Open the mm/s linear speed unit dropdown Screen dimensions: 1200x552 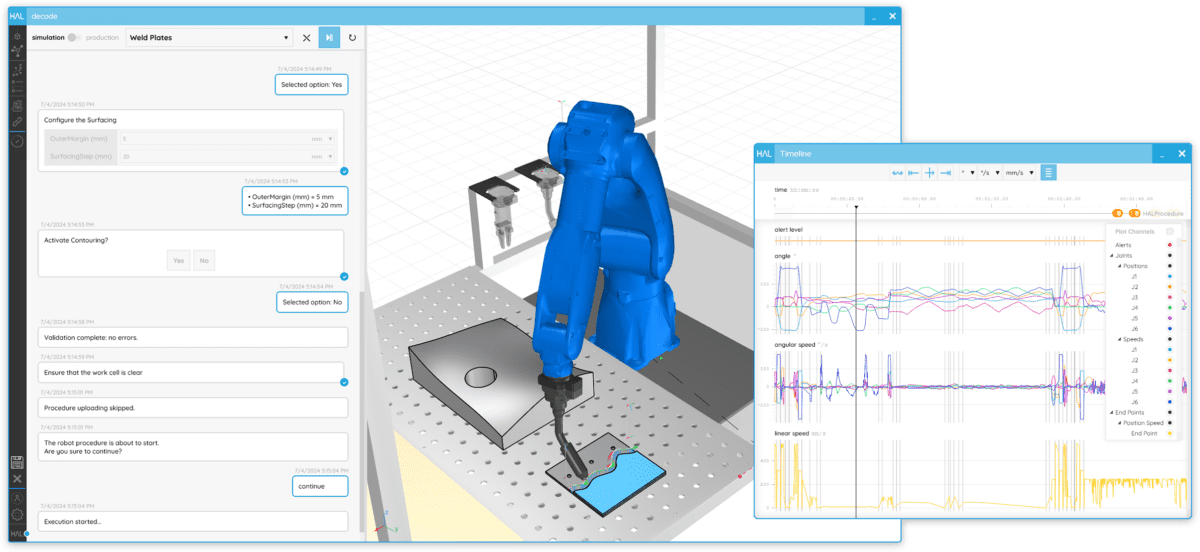point(1020,173)
